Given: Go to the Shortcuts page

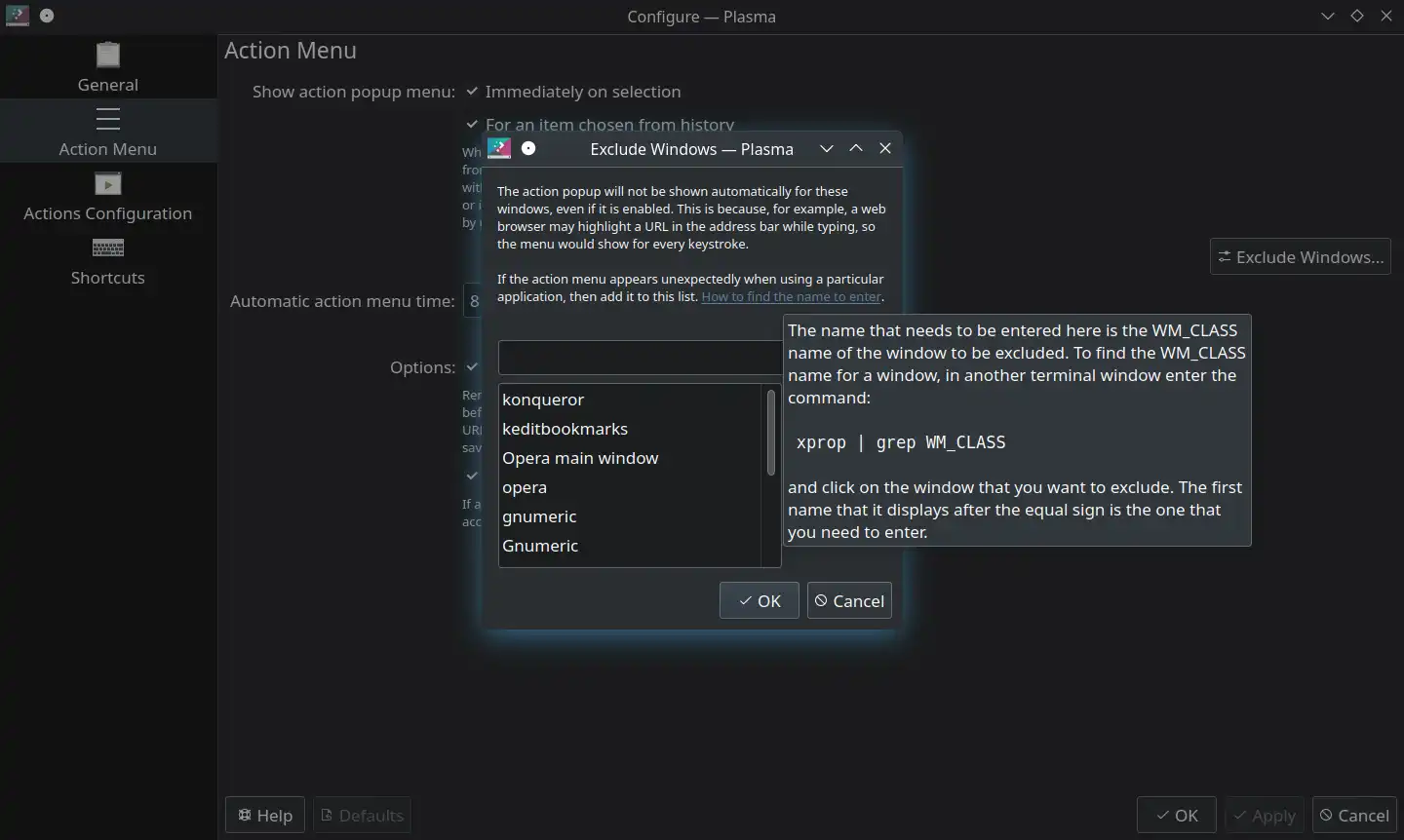Looking at the screenshot, I should click(x=107, y=259).
